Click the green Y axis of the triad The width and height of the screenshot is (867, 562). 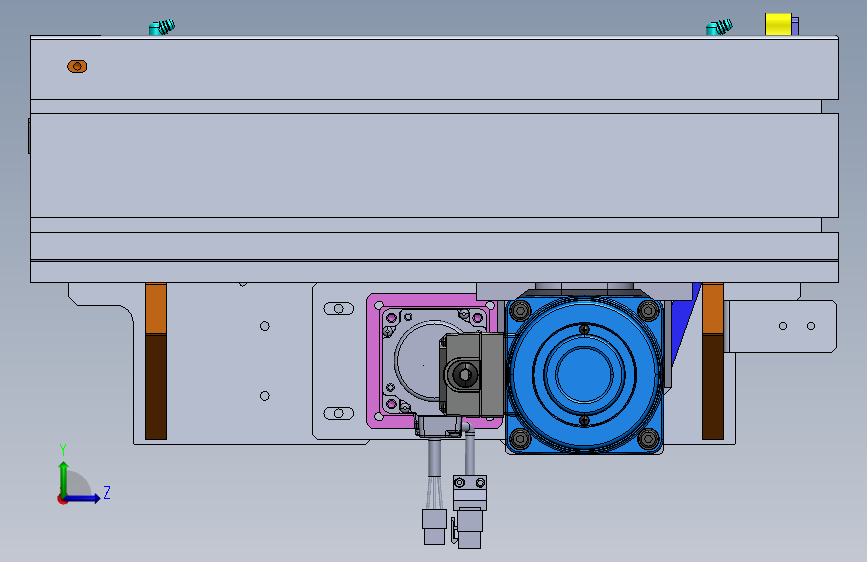tap(64, 478)
